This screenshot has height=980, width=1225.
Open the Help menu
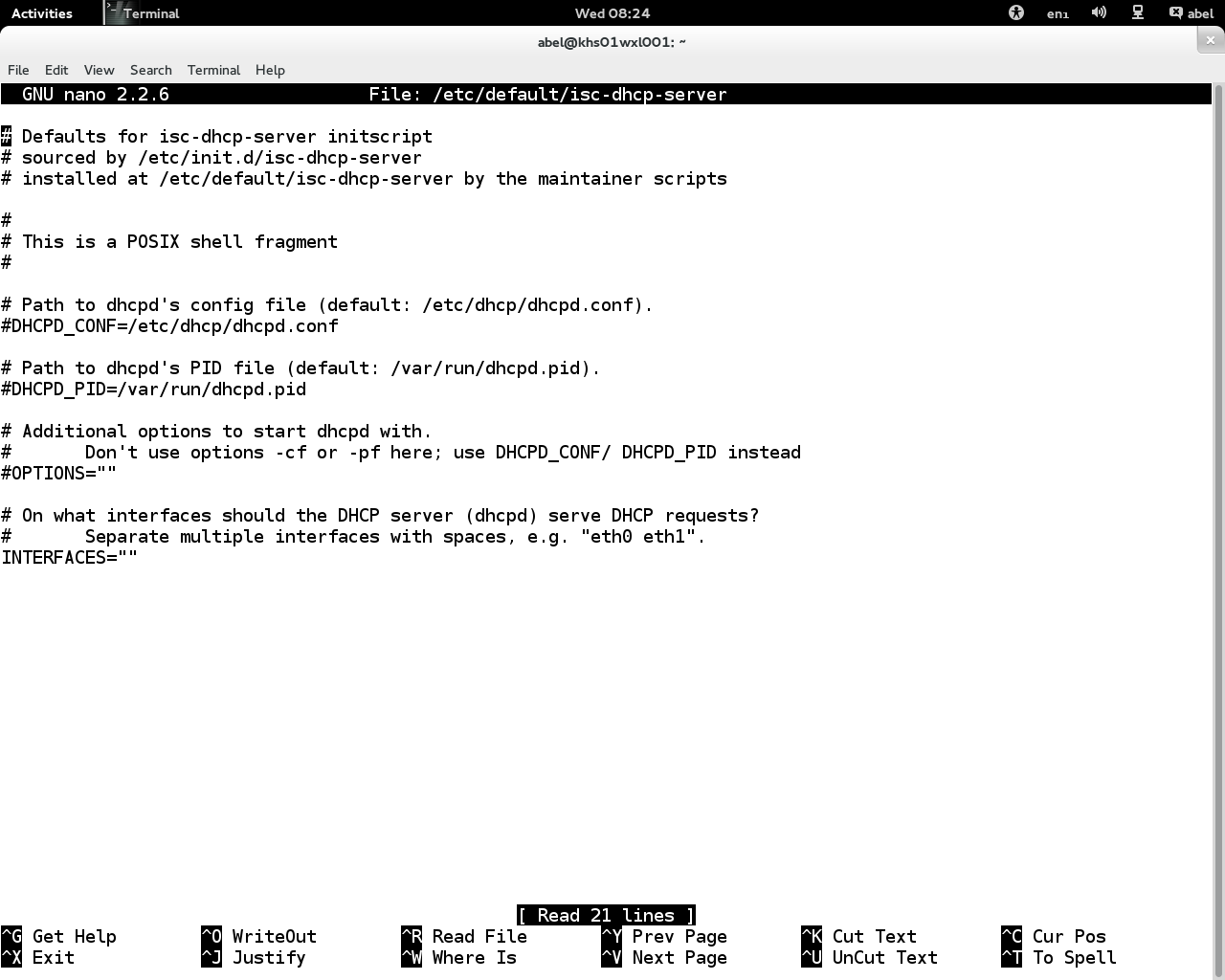click(x=270, y=70)
